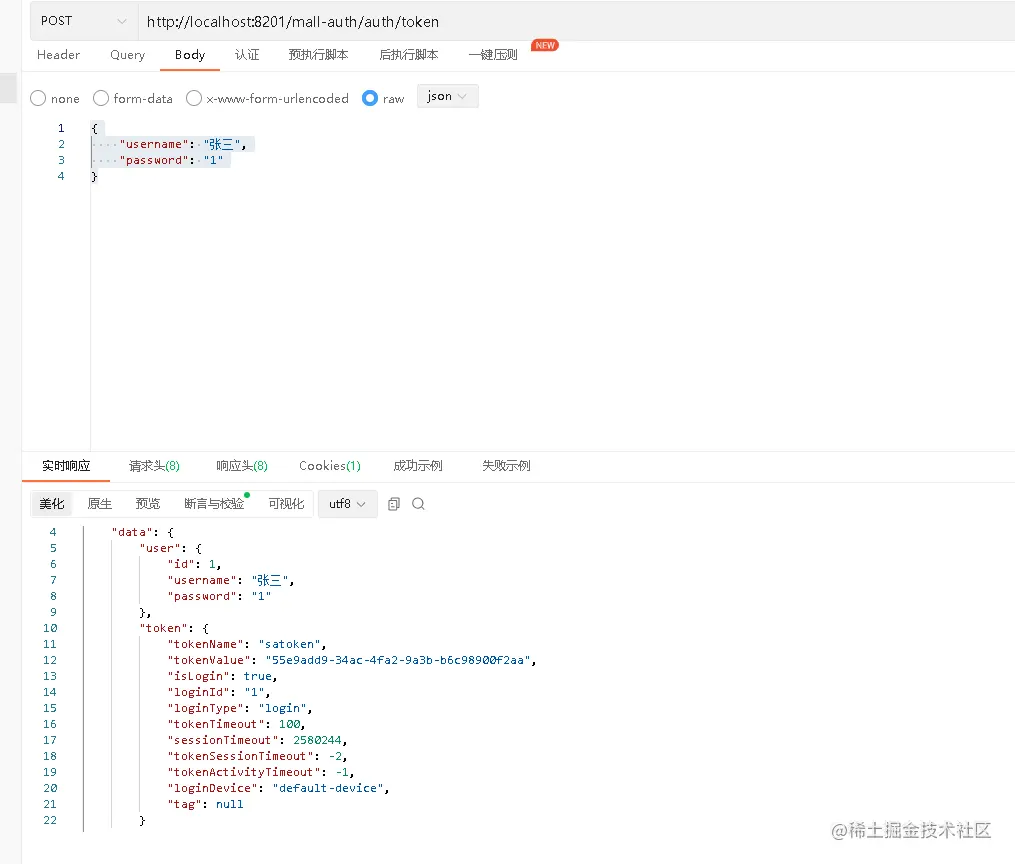Switch to the Header tab

tap(58, 55)
